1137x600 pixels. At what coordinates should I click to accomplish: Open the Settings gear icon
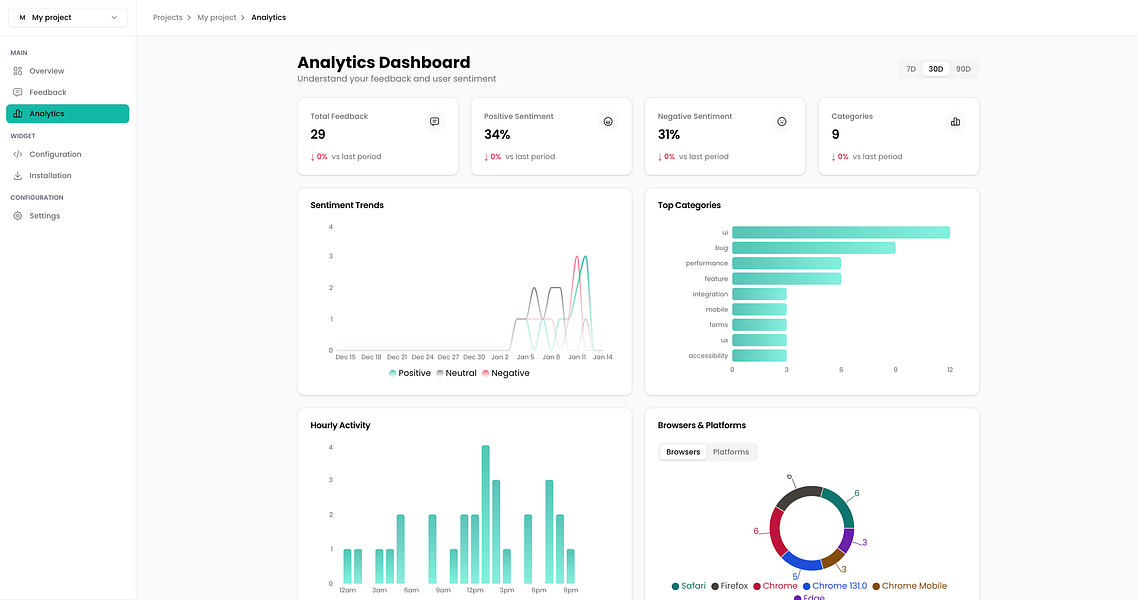17,215
